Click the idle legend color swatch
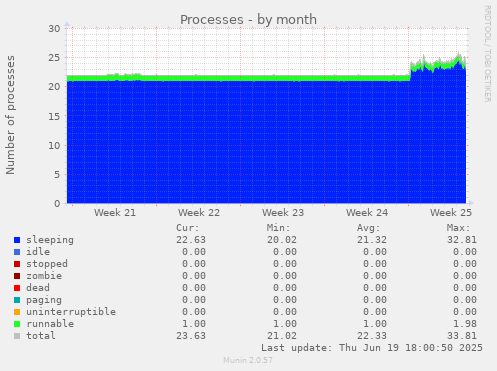This screenshot has height=371, width=497. [17, 252]
